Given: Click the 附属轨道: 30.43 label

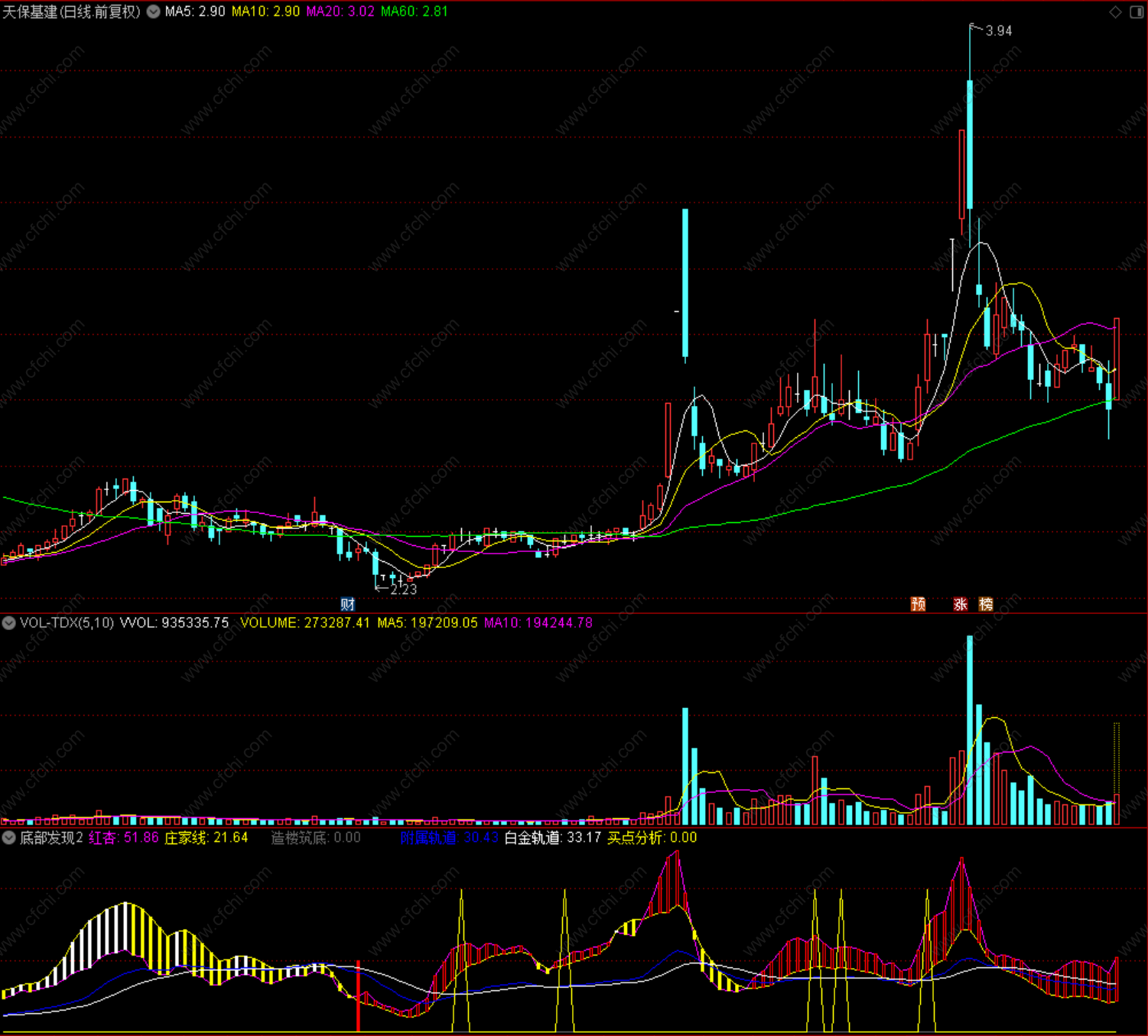Looking at the screenshot, I should pyautogui.click(x=450, y=838).
